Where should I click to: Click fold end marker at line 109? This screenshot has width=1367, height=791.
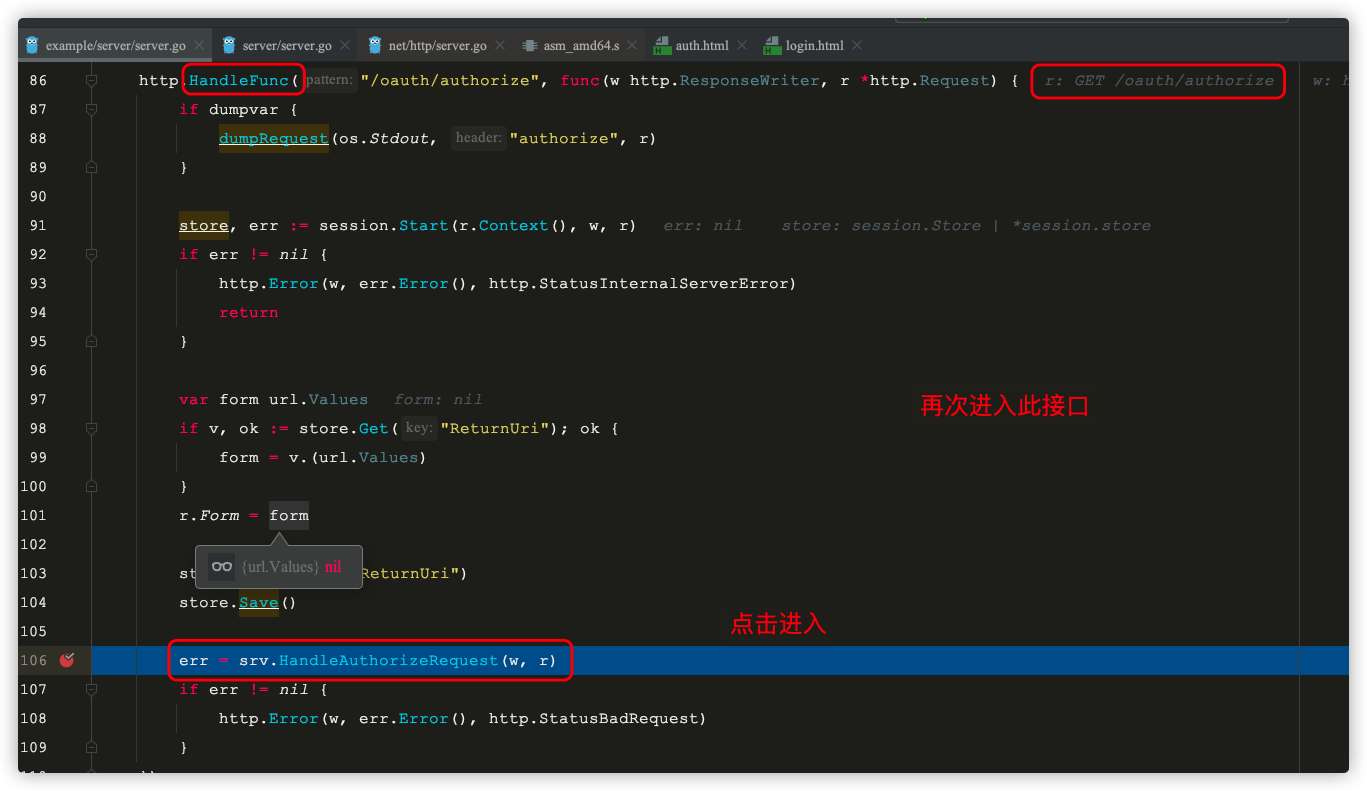point(91,747)
